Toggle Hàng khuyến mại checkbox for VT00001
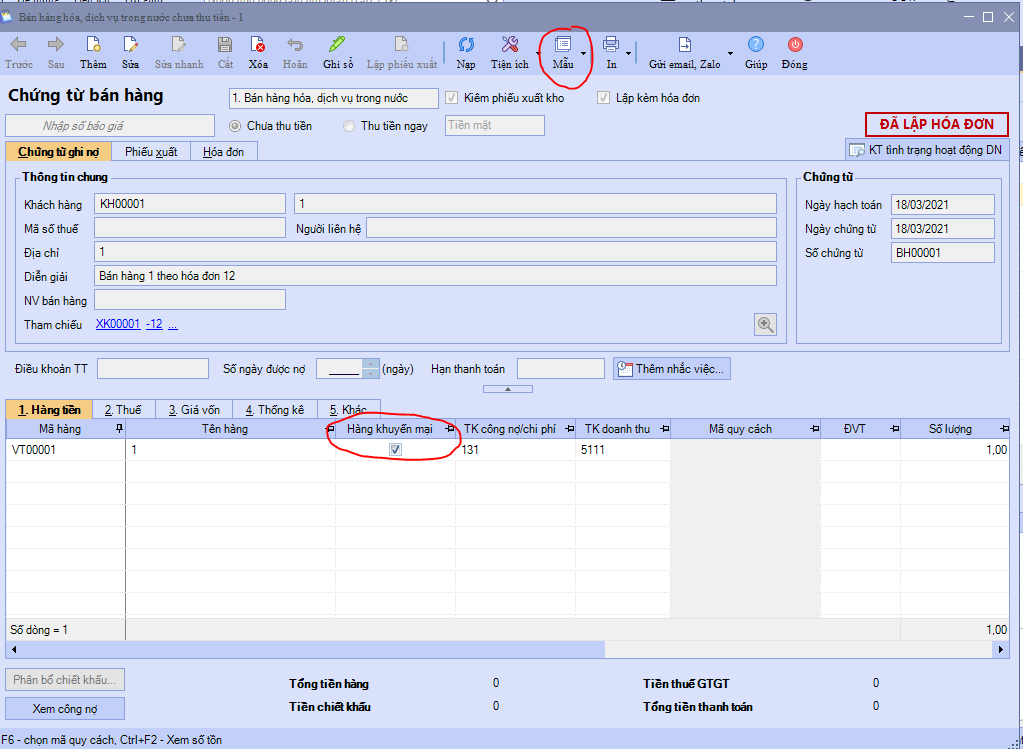This screenshot has height=749, width=1023. [395, 450]
